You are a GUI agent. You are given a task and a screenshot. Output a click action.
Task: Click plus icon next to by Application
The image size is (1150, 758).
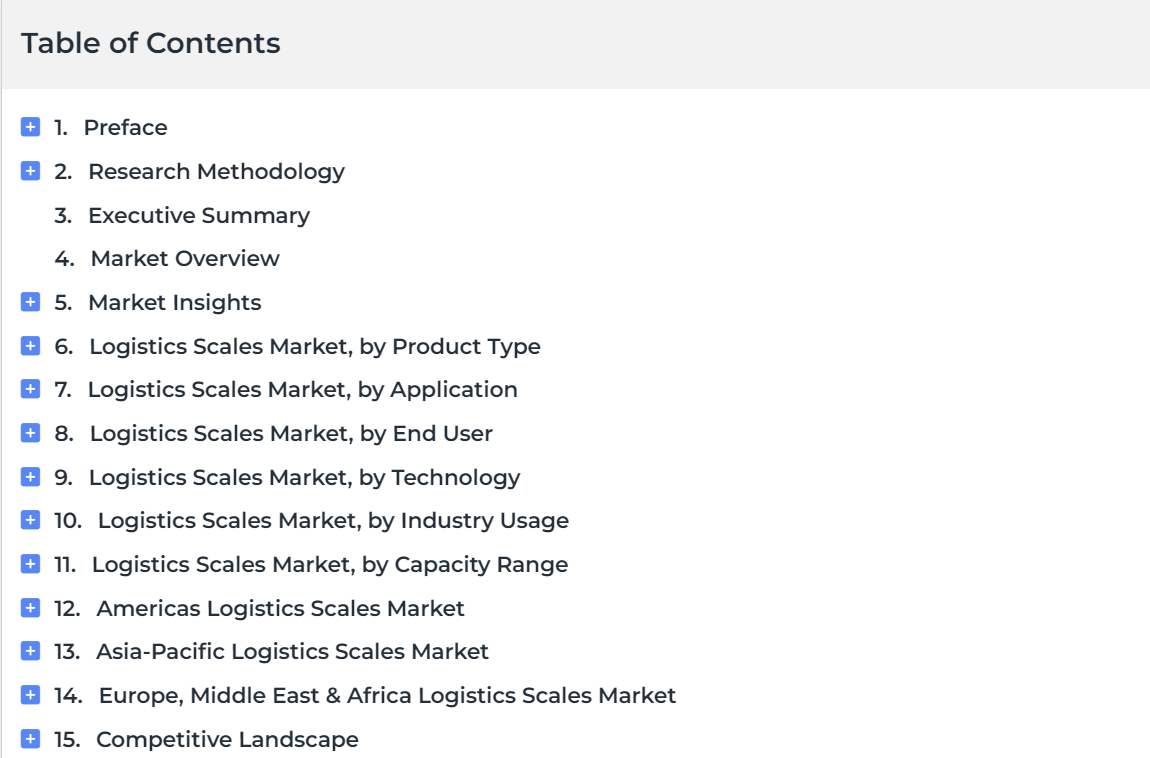[30, 389]
